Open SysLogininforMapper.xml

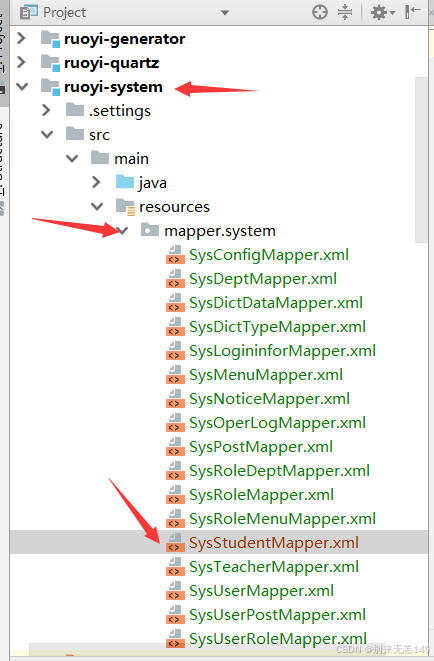[x=282, y=351]
